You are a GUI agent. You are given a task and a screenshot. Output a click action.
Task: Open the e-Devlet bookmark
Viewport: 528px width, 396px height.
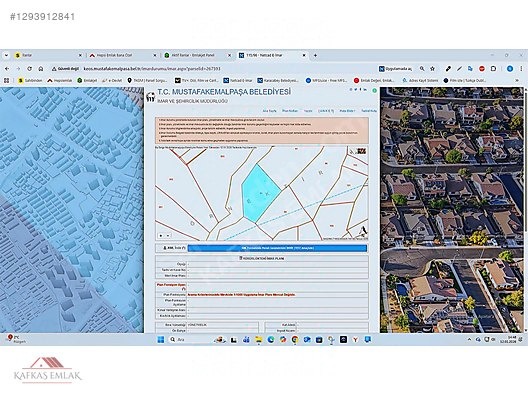coord(112,80)
